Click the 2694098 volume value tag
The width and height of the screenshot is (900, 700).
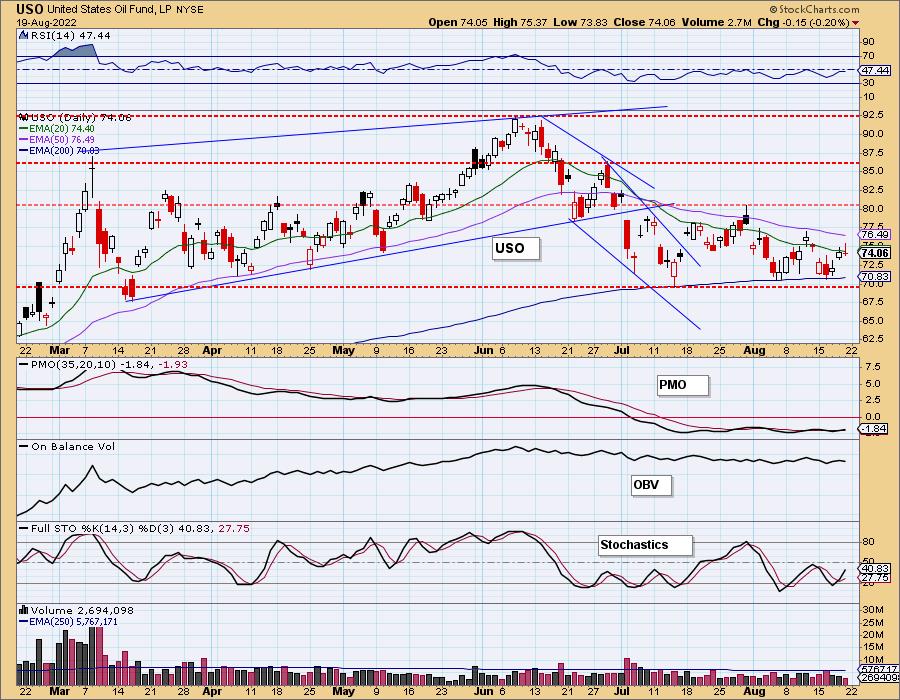(878, 678)
